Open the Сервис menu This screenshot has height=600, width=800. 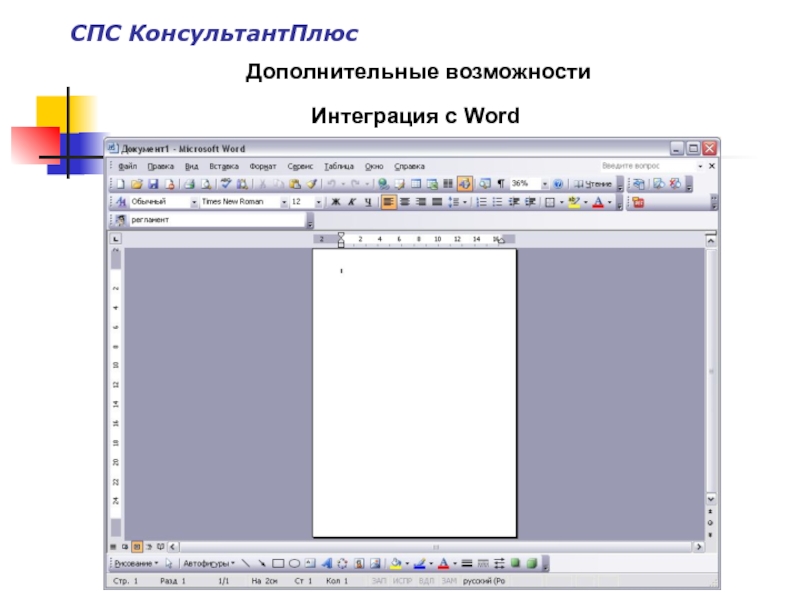(300, 166)
